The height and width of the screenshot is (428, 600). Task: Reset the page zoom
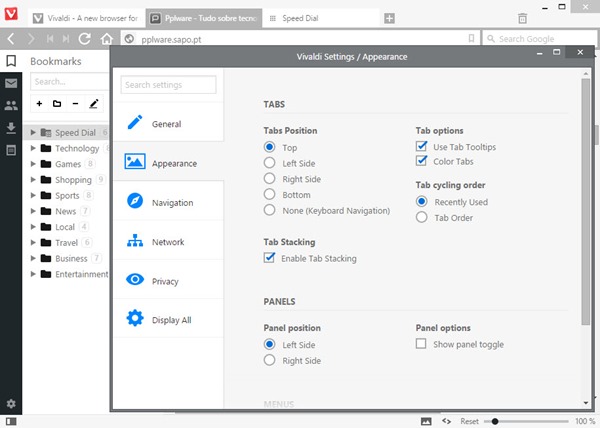(x=469, y=421)
